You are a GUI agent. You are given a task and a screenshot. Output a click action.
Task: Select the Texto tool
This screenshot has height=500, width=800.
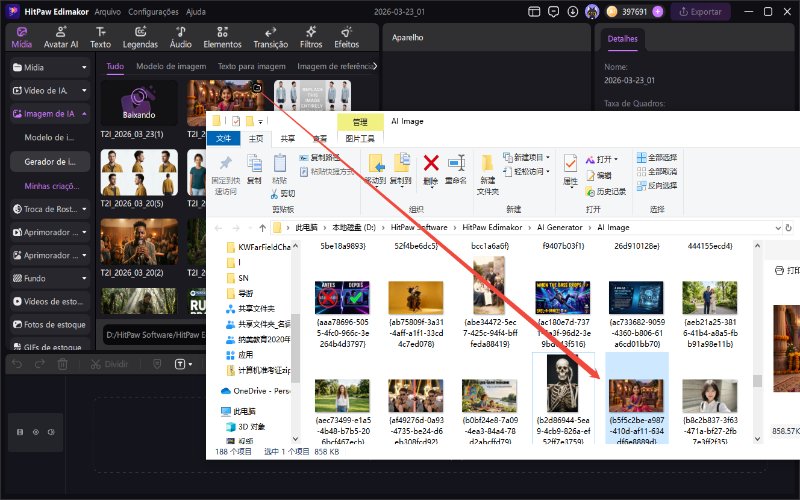coord(100,37)
